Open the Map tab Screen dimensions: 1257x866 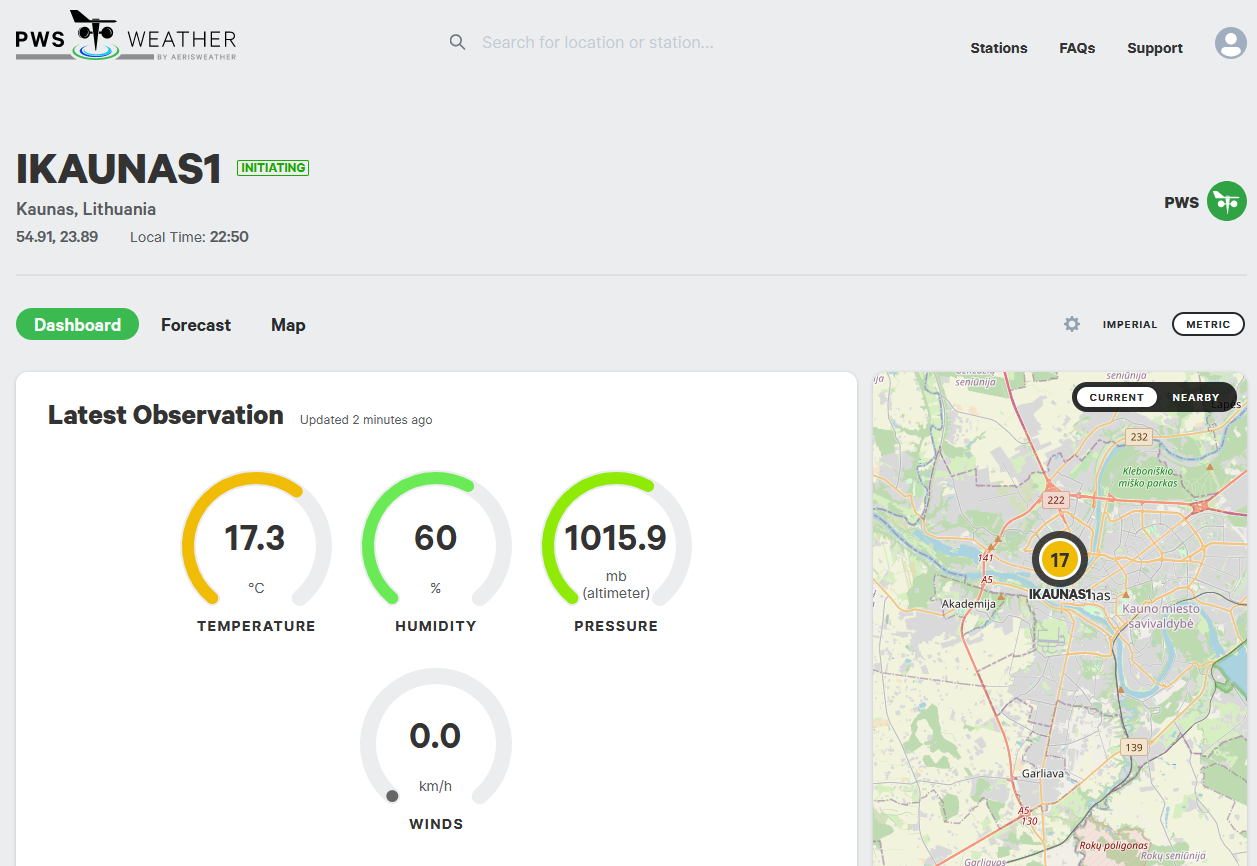click(288, 325)
